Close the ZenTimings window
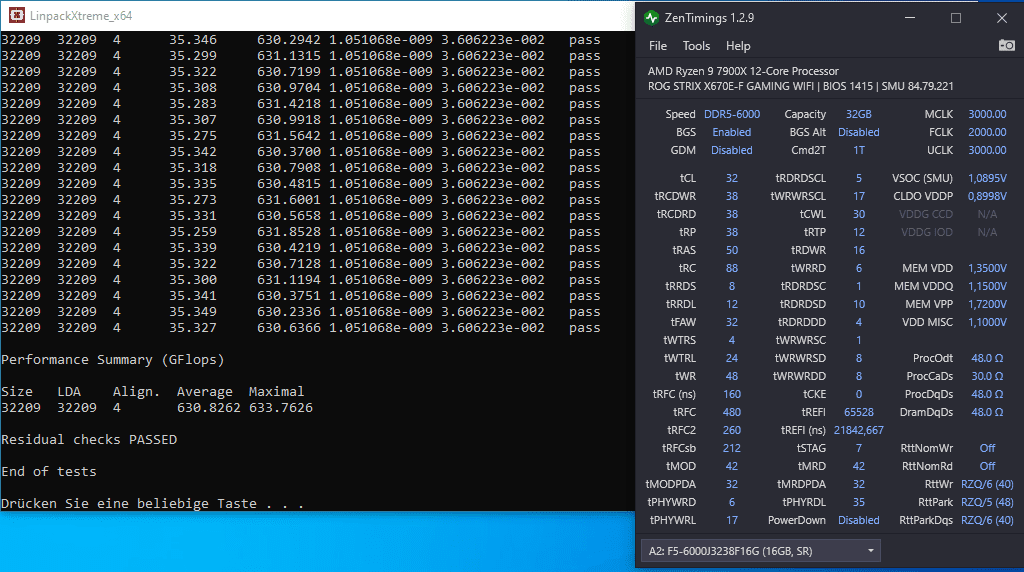Screen dimensions: 1024x572 click(x=1002, y=18)
